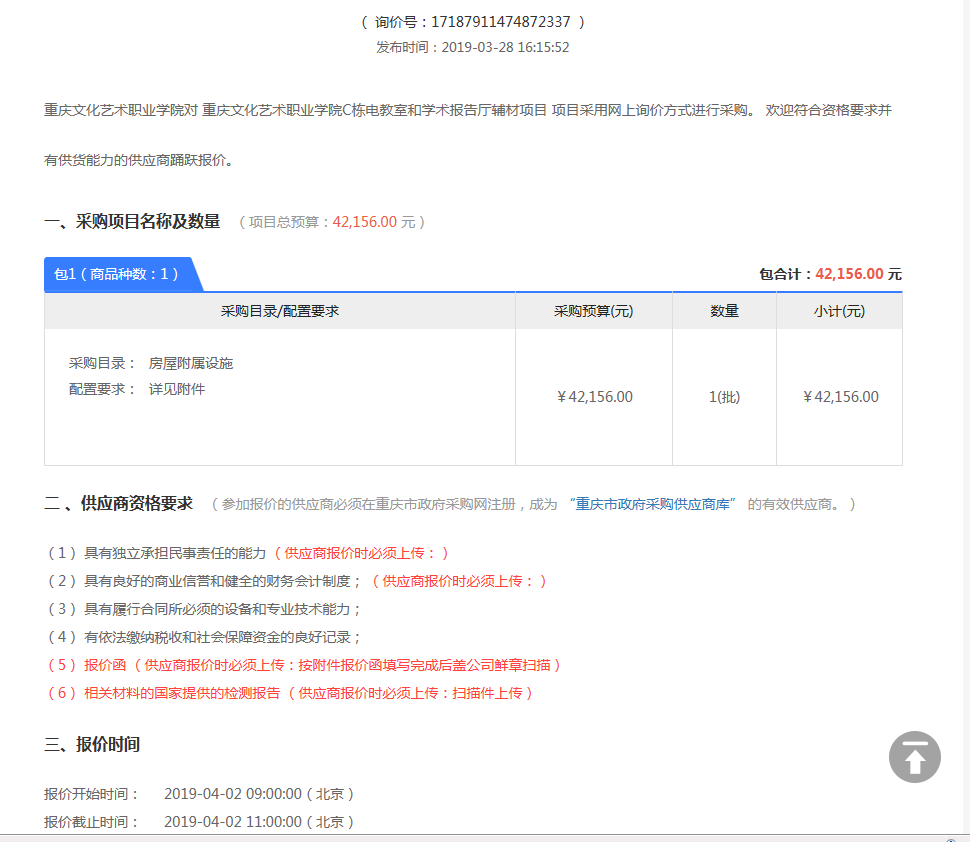This screenshot has width=970, height=842.
Task: Click the back-to-top arrow button
Action: [914, 757]
